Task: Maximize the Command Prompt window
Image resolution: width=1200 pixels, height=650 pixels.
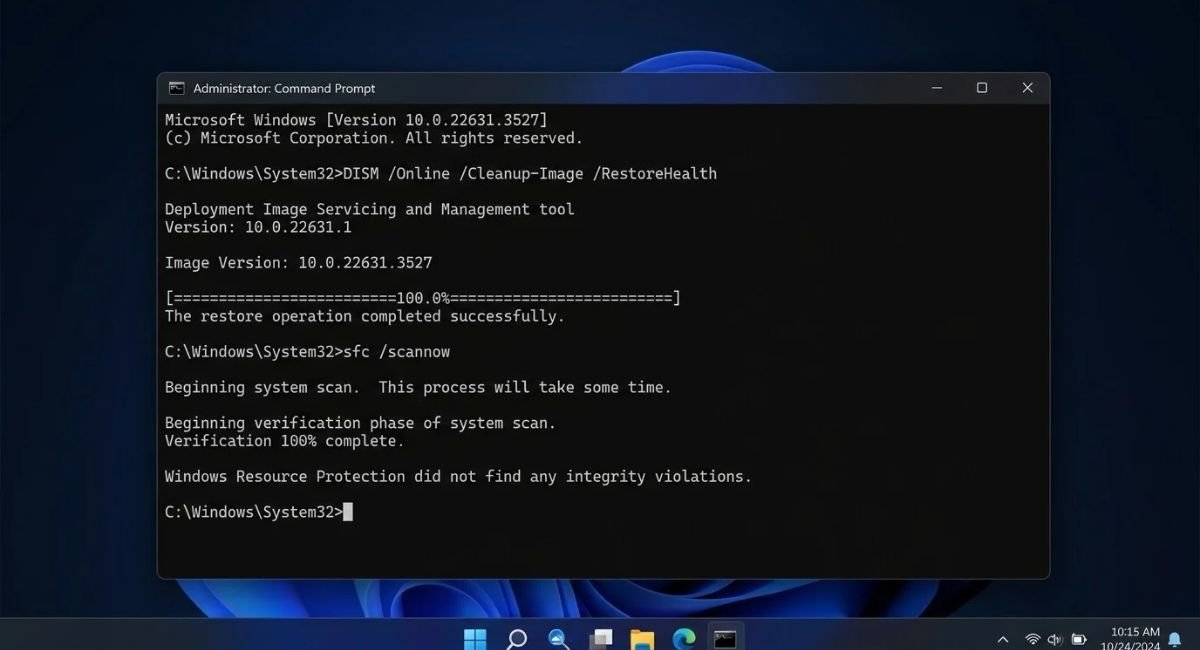Action: coord(982,88)
